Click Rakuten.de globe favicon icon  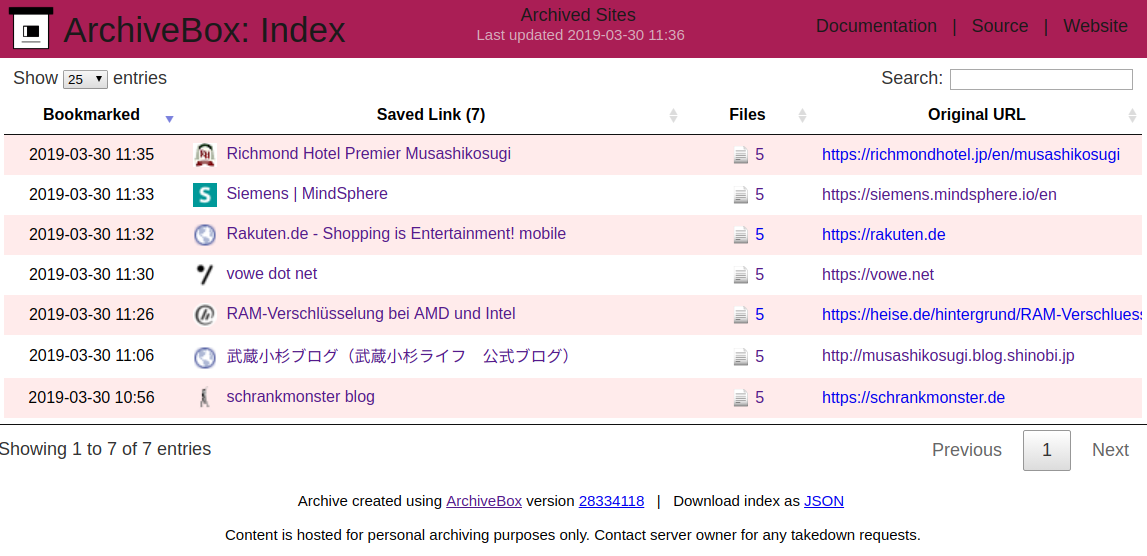tap(205, 235)
